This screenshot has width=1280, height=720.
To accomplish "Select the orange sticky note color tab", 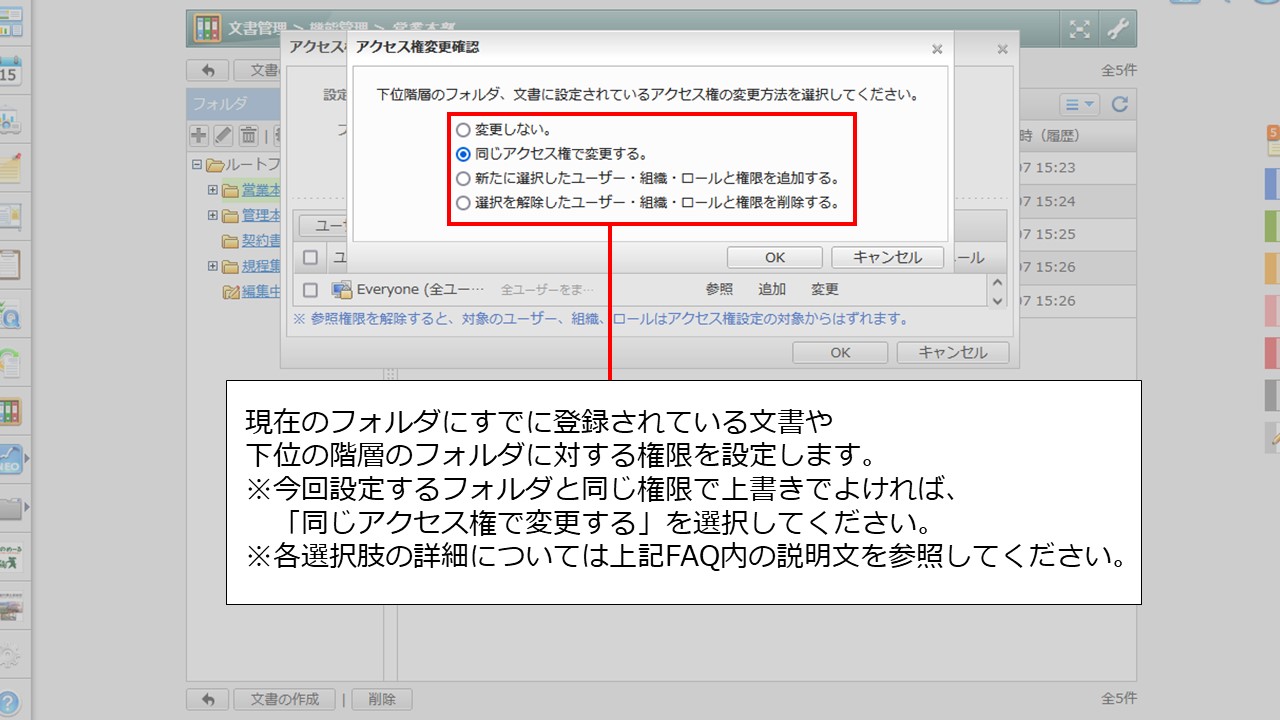I will 1272,269.
